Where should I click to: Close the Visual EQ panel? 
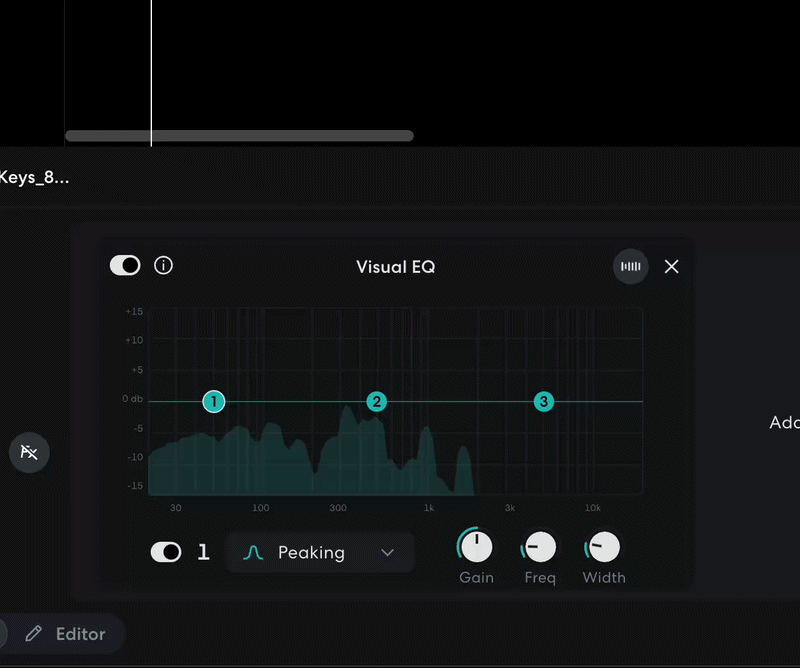click(x=672, y=266)
